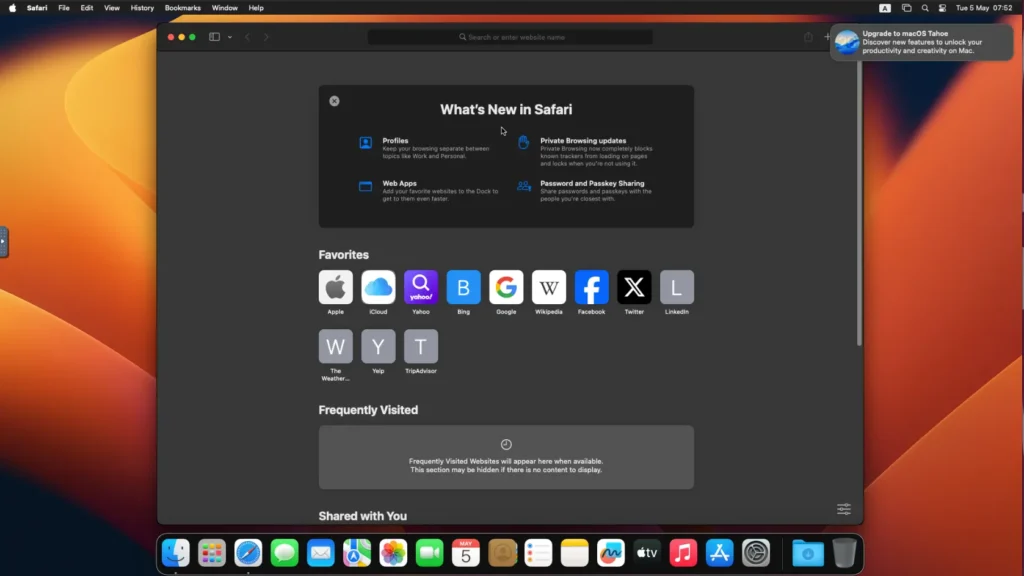Open the Yahoo favorite
Viewport: 1024px width, 576px height.
[x=421, y=287]
